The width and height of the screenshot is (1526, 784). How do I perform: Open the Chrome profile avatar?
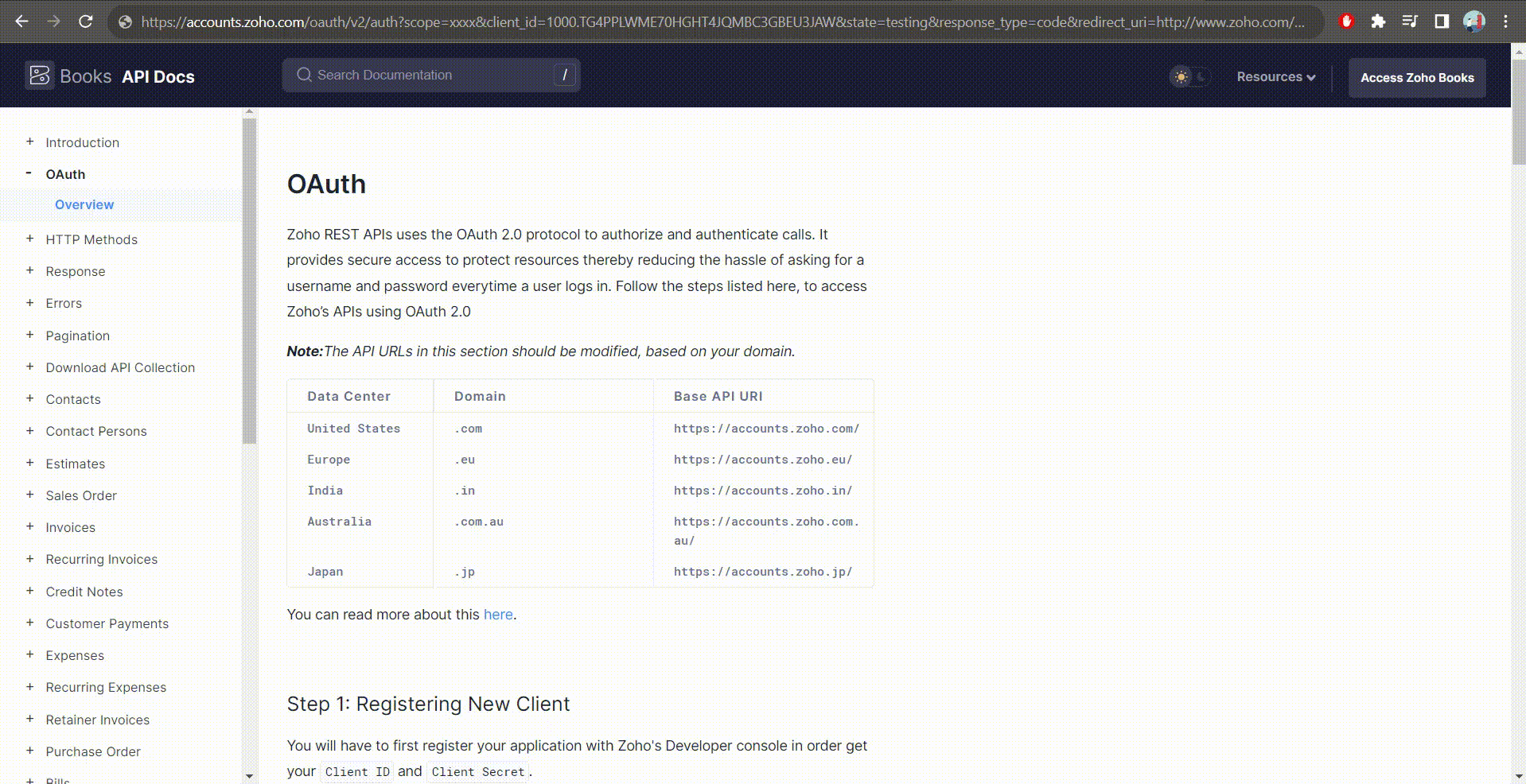click(1473, 21)
